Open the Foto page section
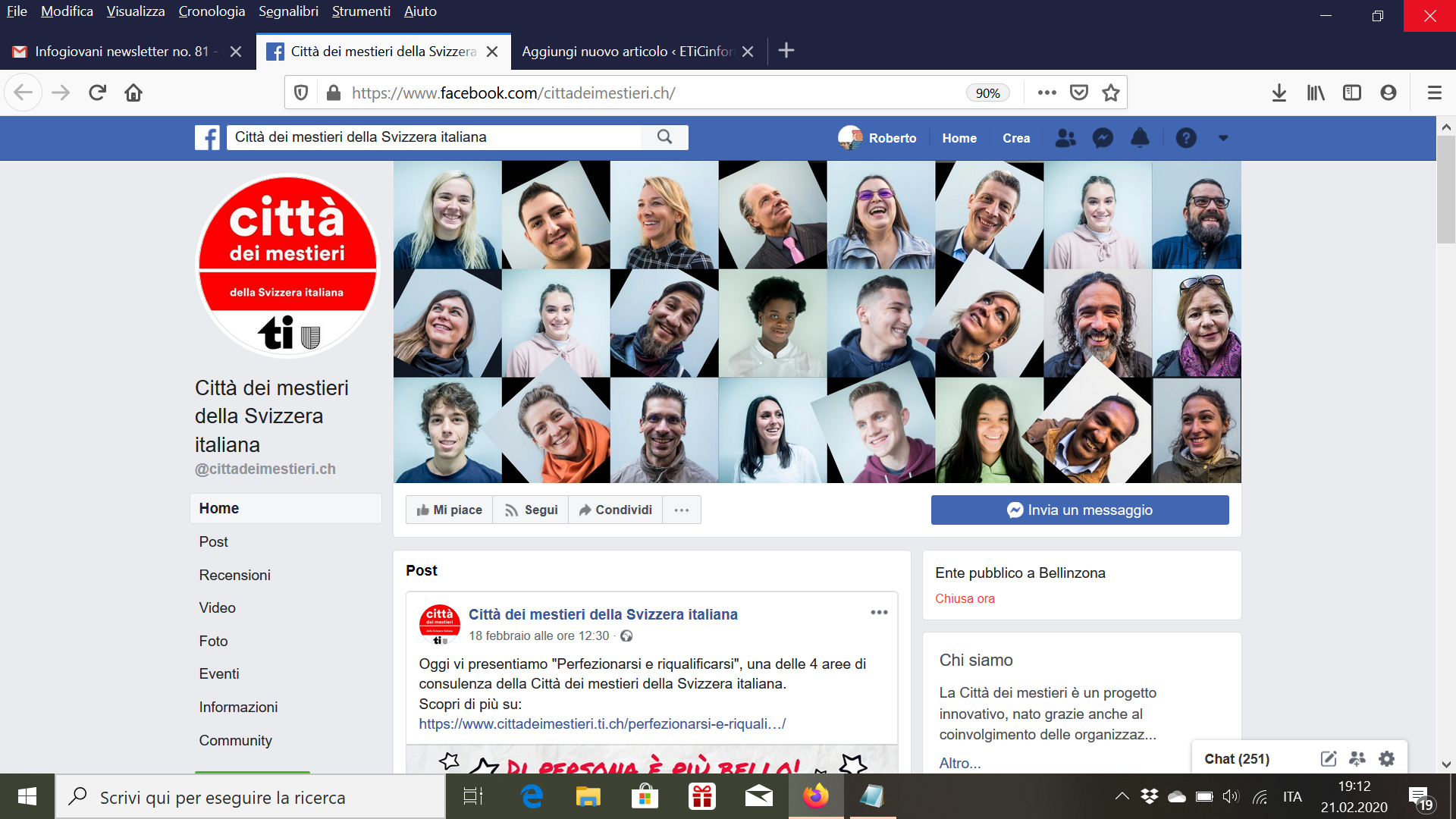The height and width of the screenshot is (819, 1456). pos(213,641)
